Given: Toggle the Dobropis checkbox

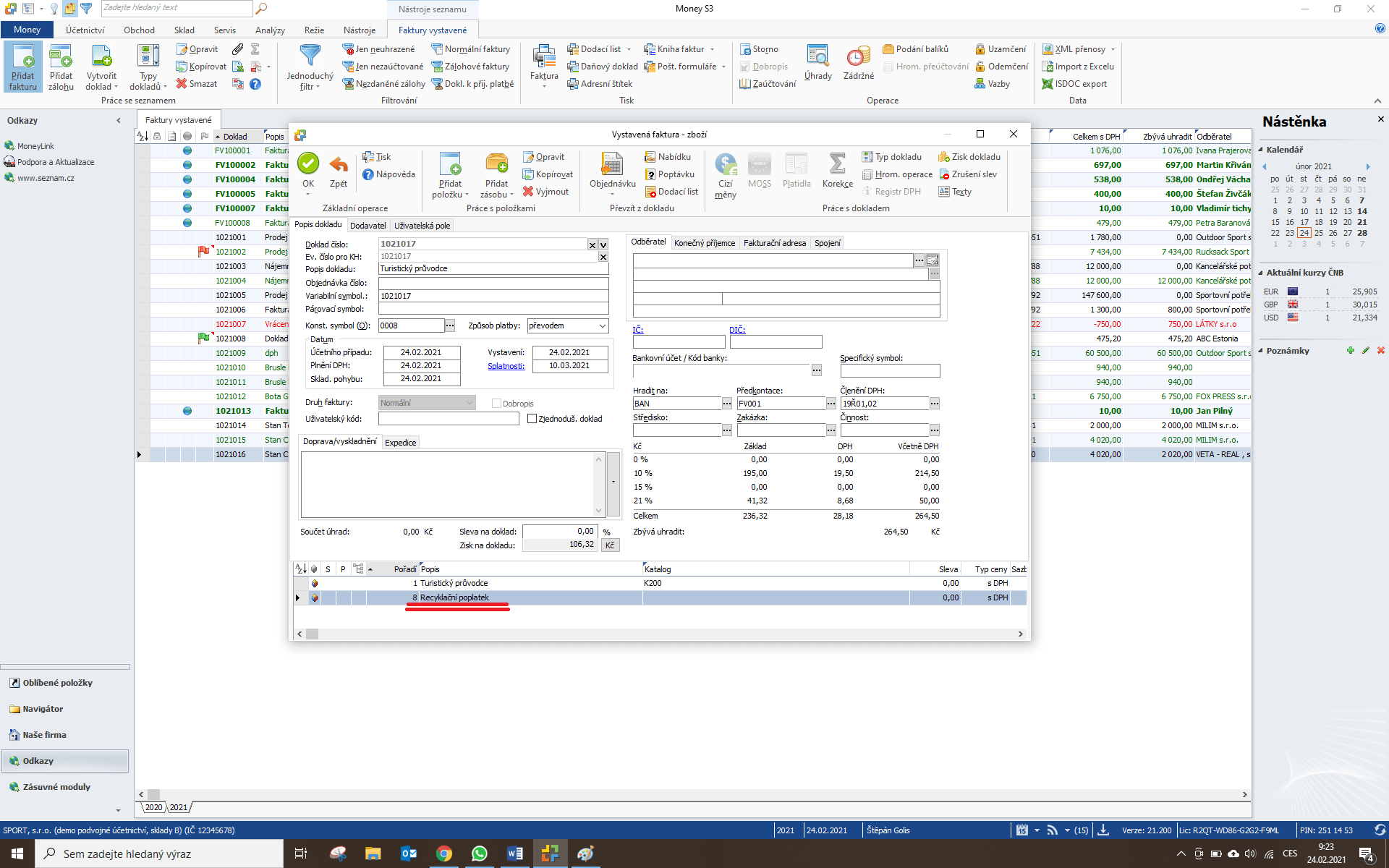Looking at the screenshot, I should click(x=496, y=404).
